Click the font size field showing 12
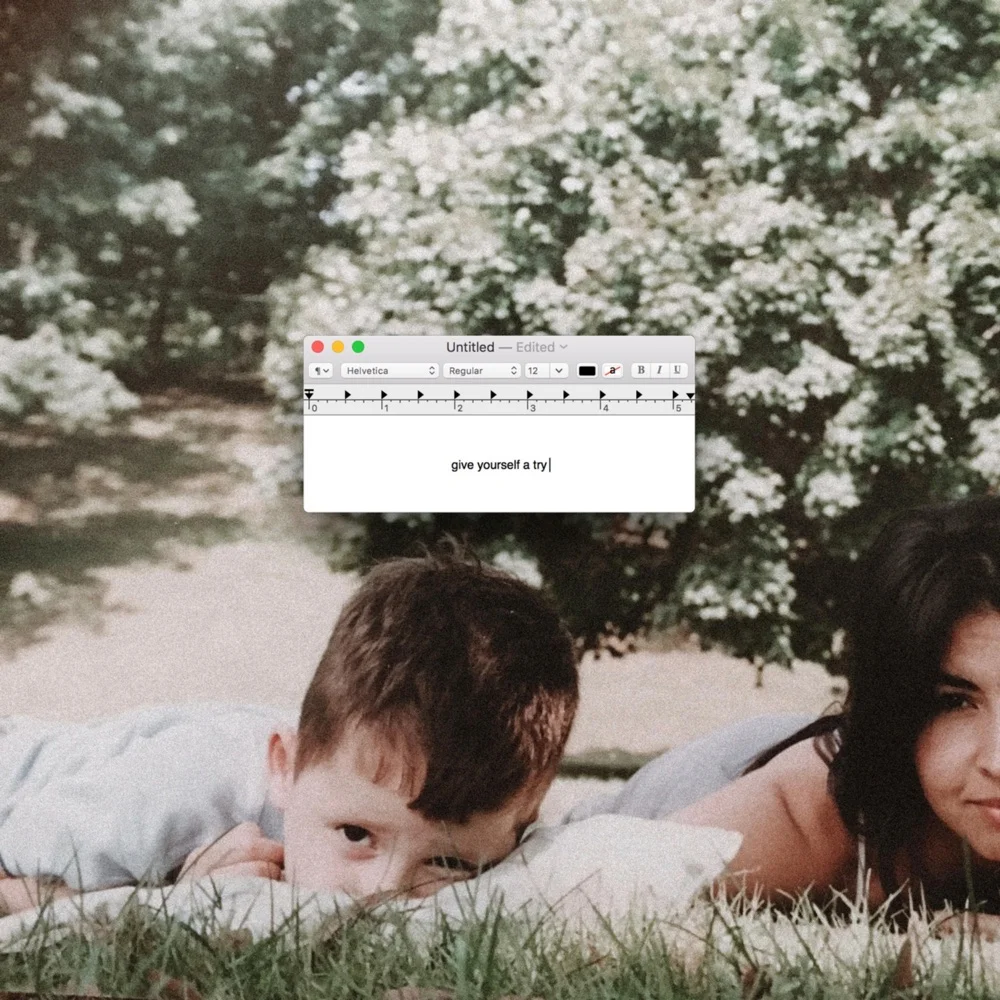The width and height of the screenshot is (1000, 1000). click(537, 370)
